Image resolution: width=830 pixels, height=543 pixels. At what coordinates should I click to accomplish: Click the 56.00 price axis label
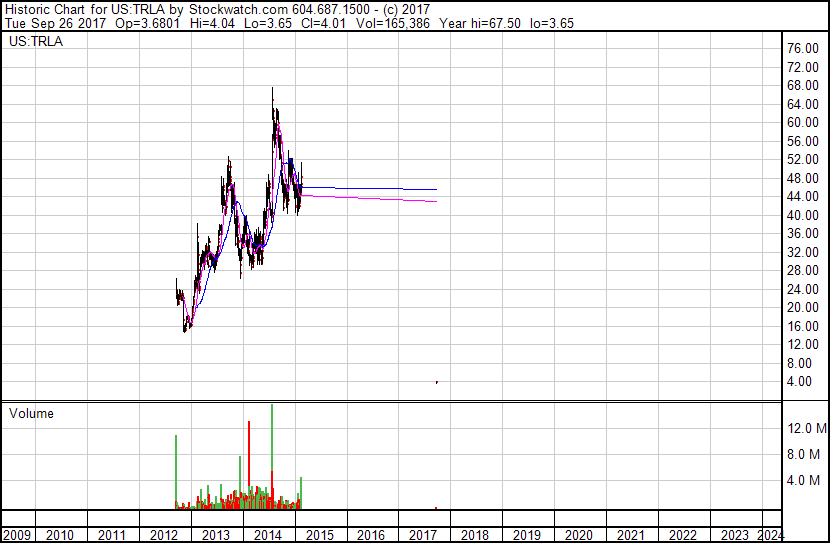802,141
